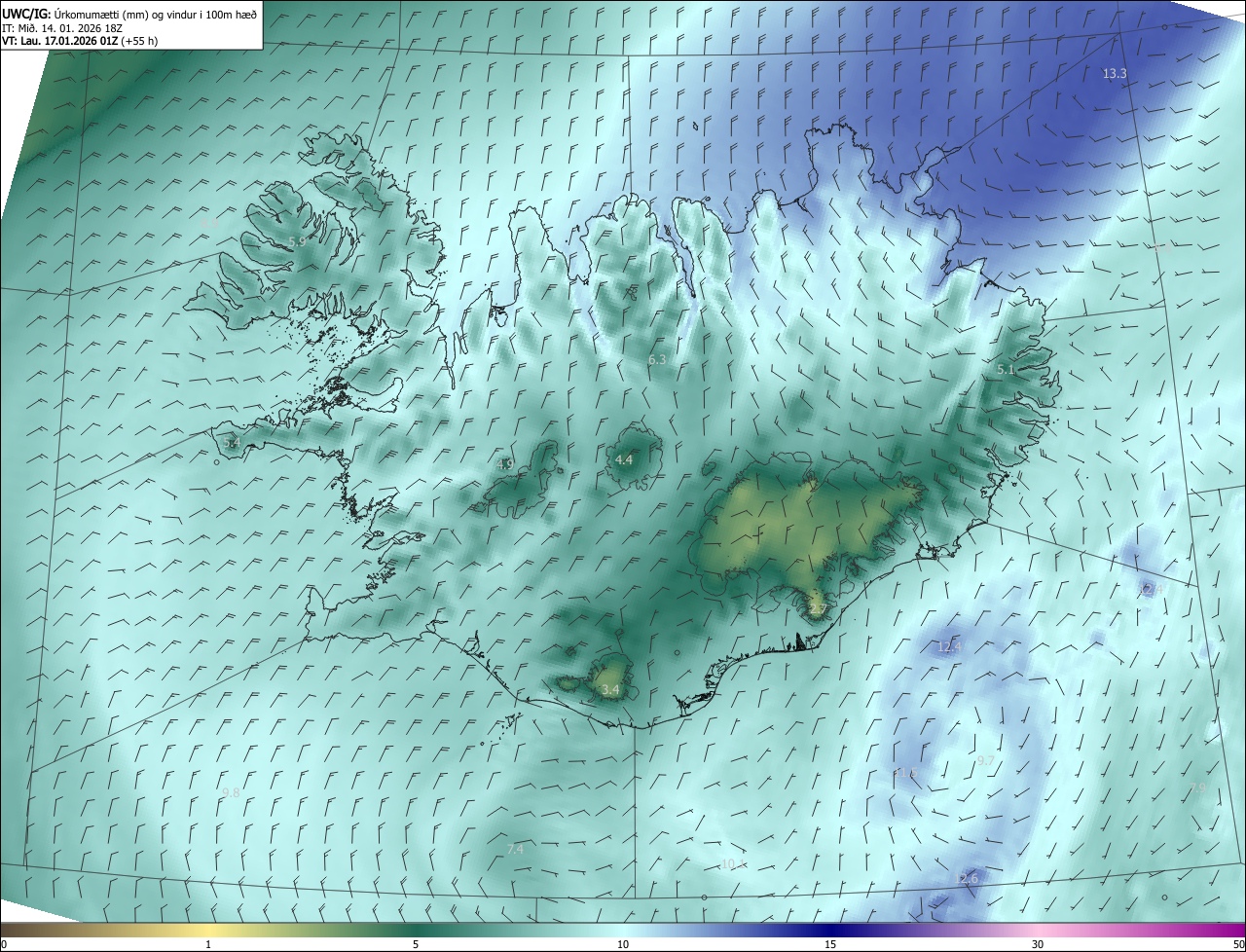Click the 4.4 value on the glacier
This screenshot has width=1246, height=952.
624,459
